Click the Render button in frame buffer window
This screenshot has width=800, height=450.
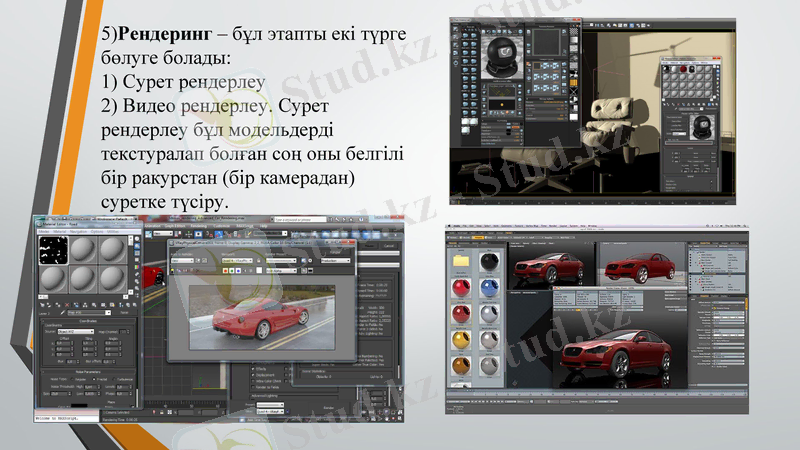point(335,252)
